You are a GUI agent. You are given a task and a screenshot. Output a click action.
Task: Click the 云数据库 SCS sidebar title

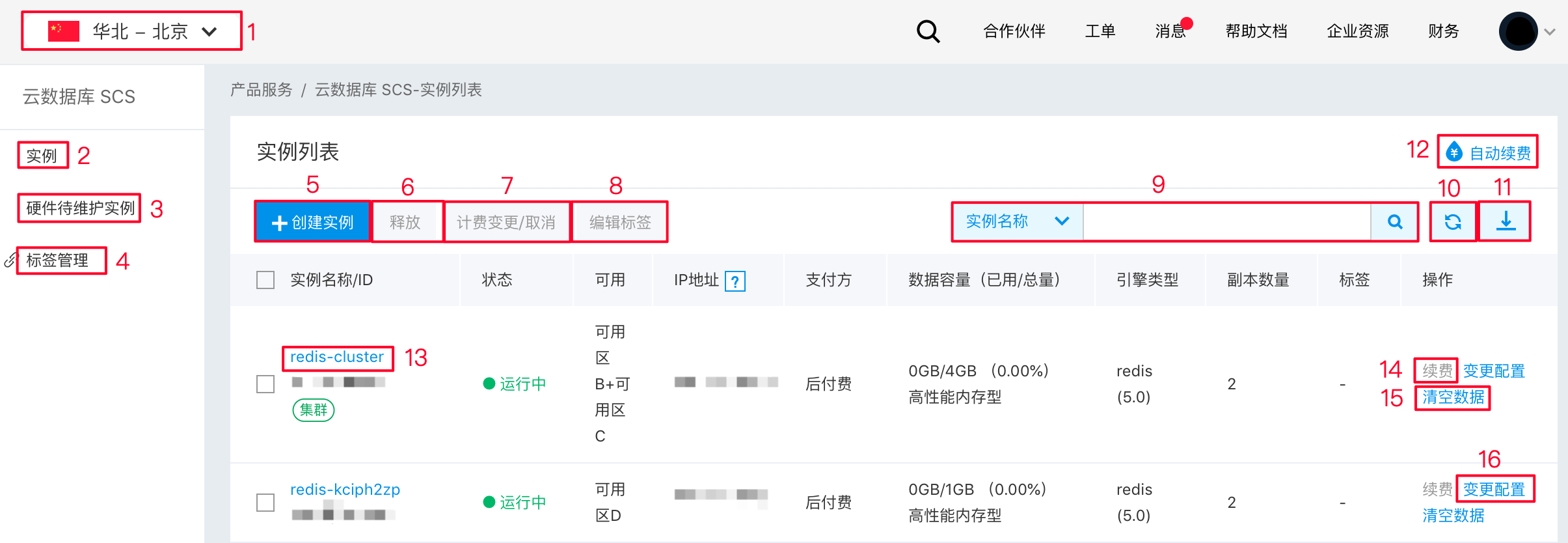(x=79, y=97)
